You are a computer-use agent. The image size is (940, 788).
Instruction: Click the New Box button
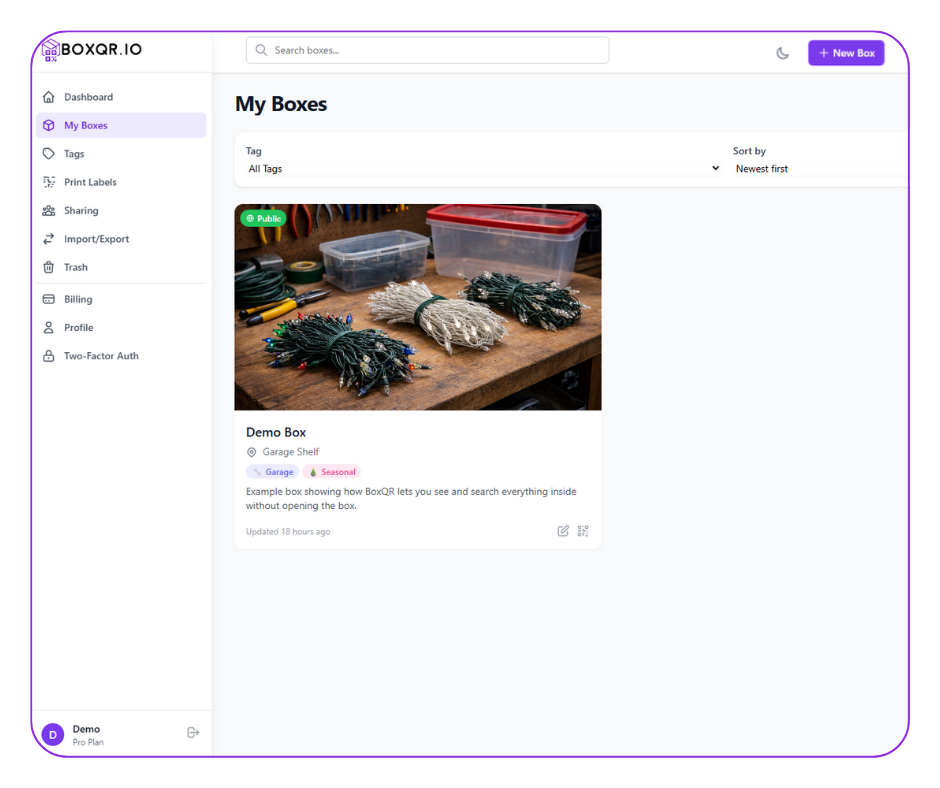point(846,53)
